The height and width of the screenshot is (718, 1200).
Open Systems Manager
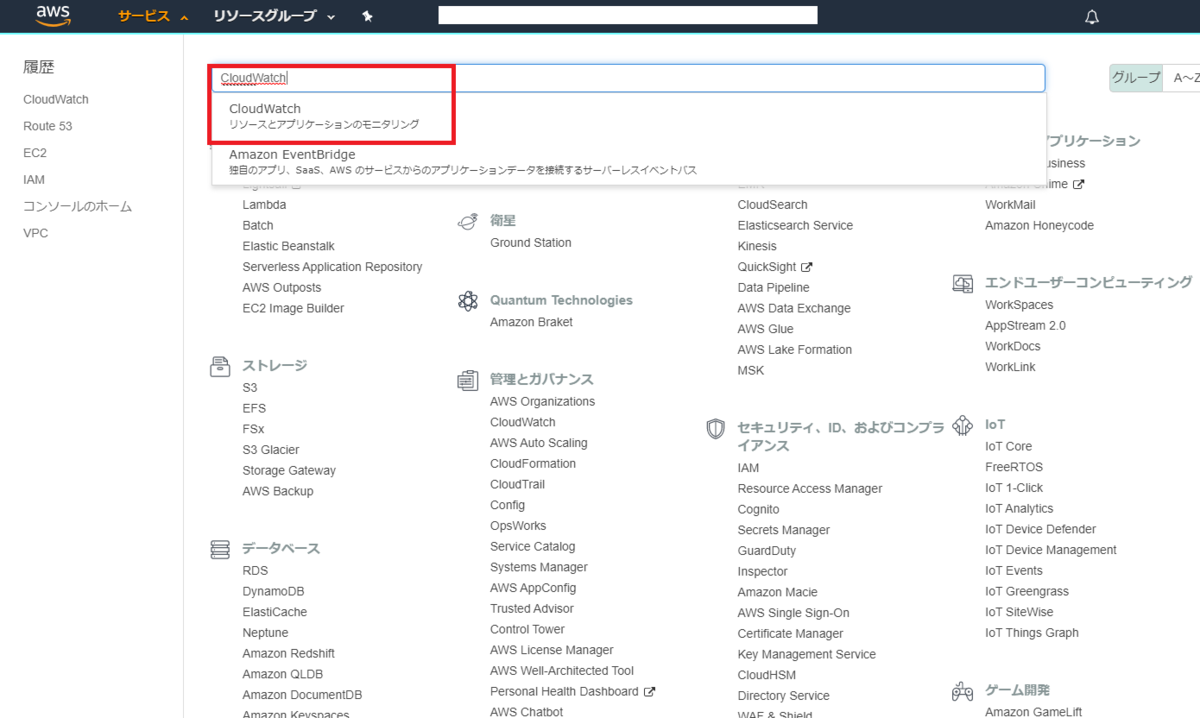pos(539,568)
